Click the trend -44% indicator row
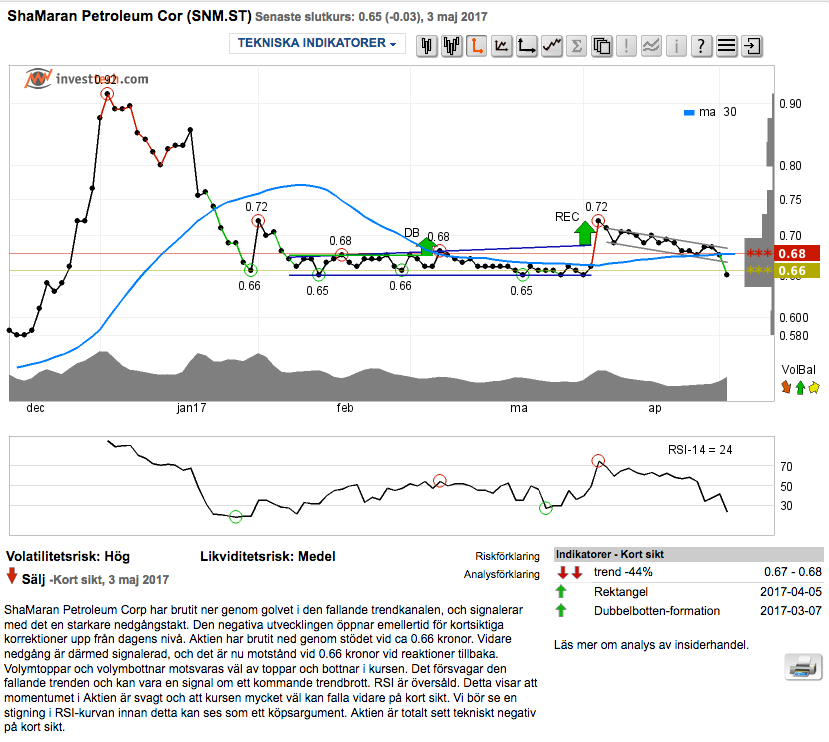829x742 pixels. 688,572
